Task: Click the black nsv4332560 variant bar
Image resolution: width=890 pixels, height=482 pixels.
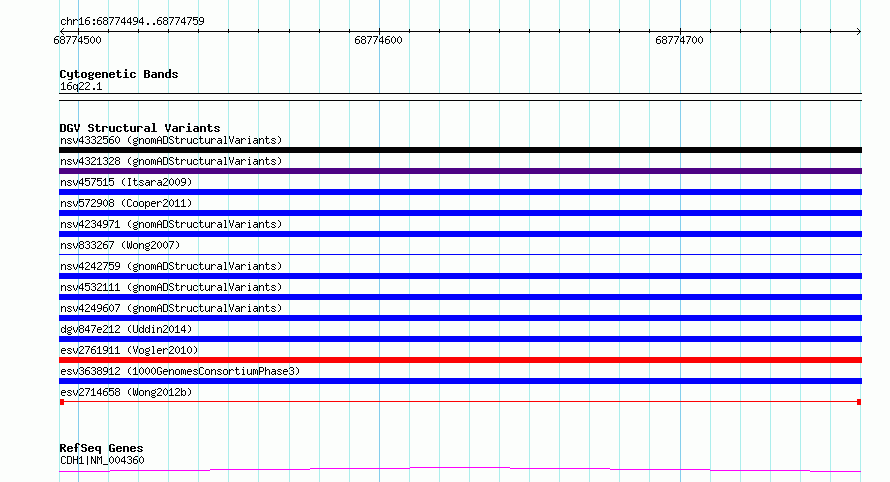Action: [x=460, y=150]
